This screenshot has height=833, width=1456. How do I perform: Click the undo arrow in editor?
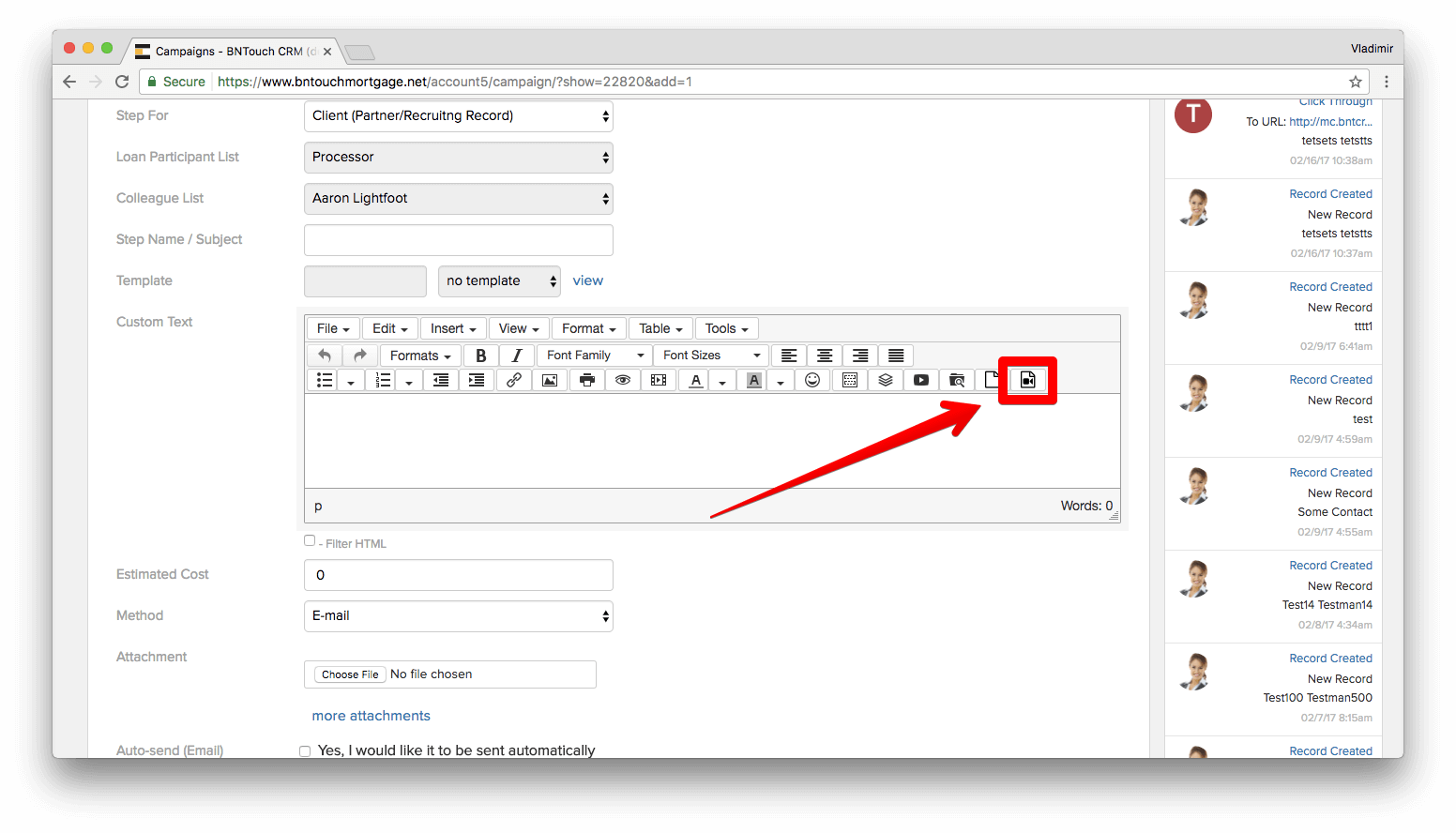click(325, 356)
